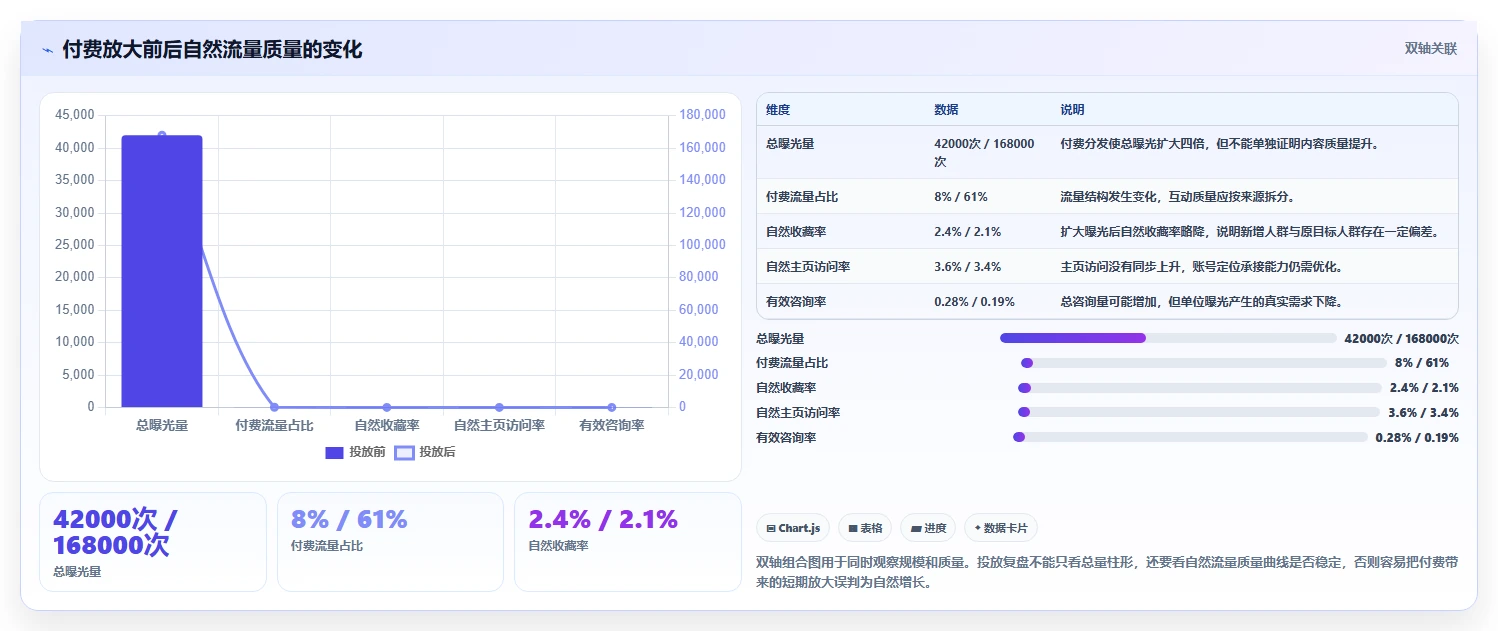Viewport: 1498px width, 631px height.
Task: Click the 总曝光量 bar in the chart
Action: click(162, 271)
